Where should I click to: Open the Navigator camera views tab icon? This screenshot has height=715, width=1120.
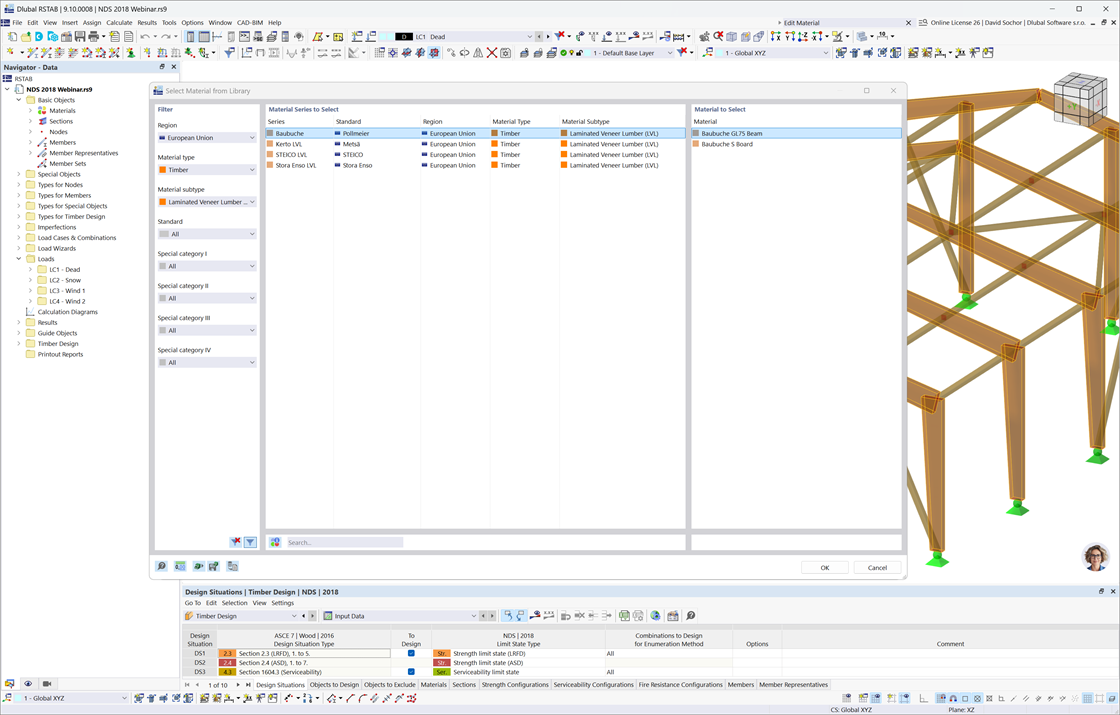(46, 684)
